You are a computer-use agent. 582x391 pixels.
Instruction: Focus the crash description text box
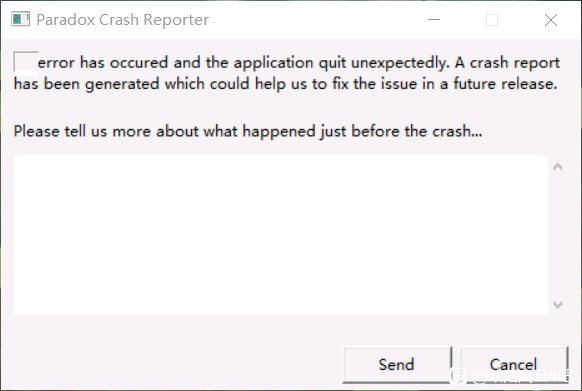pyautogui.click(x=281, y=235)
